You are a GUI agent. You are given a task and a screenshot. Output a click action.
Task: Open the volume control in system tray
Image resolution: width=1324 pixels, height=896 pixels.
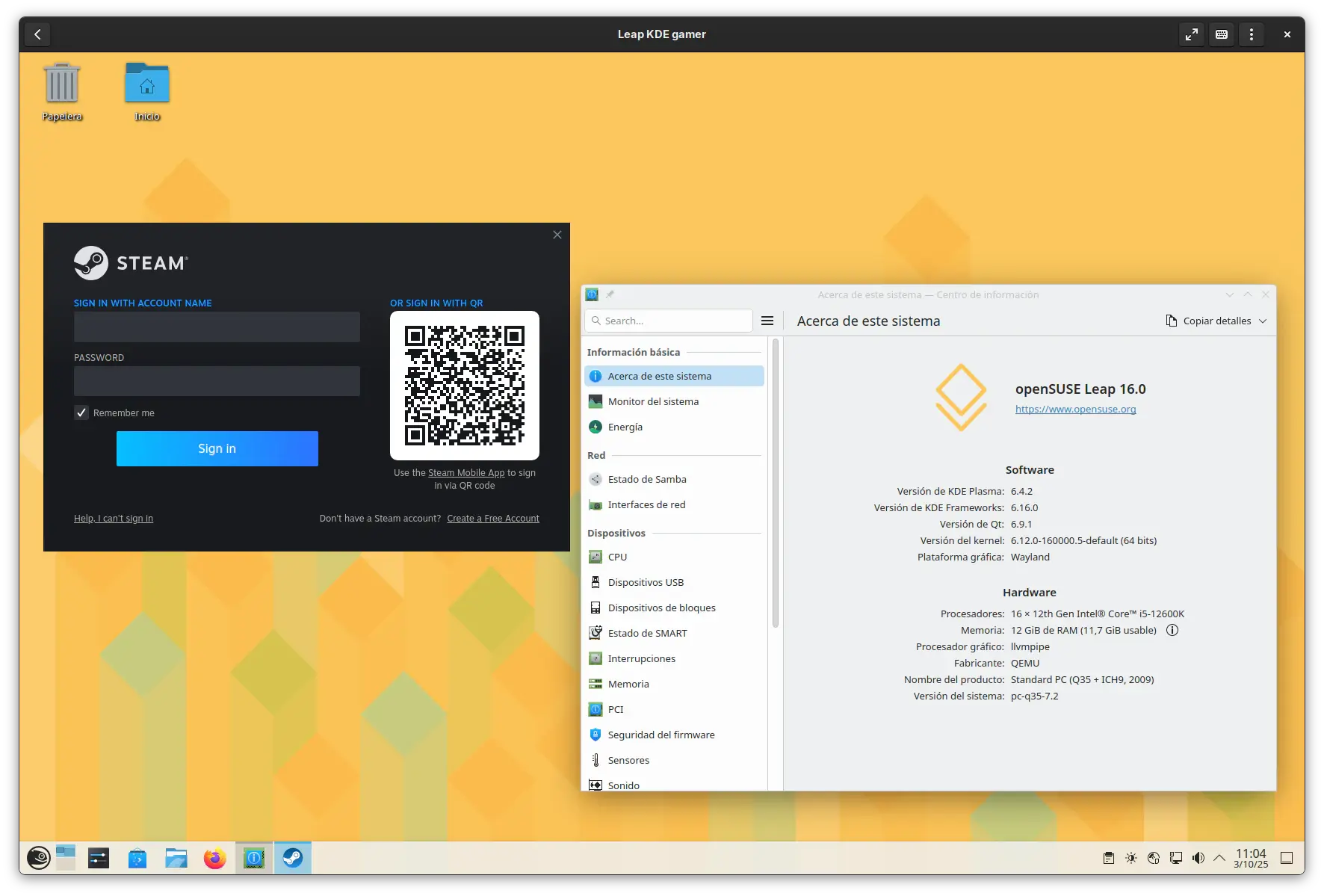pyautogui.click(x=1198, y=858)
